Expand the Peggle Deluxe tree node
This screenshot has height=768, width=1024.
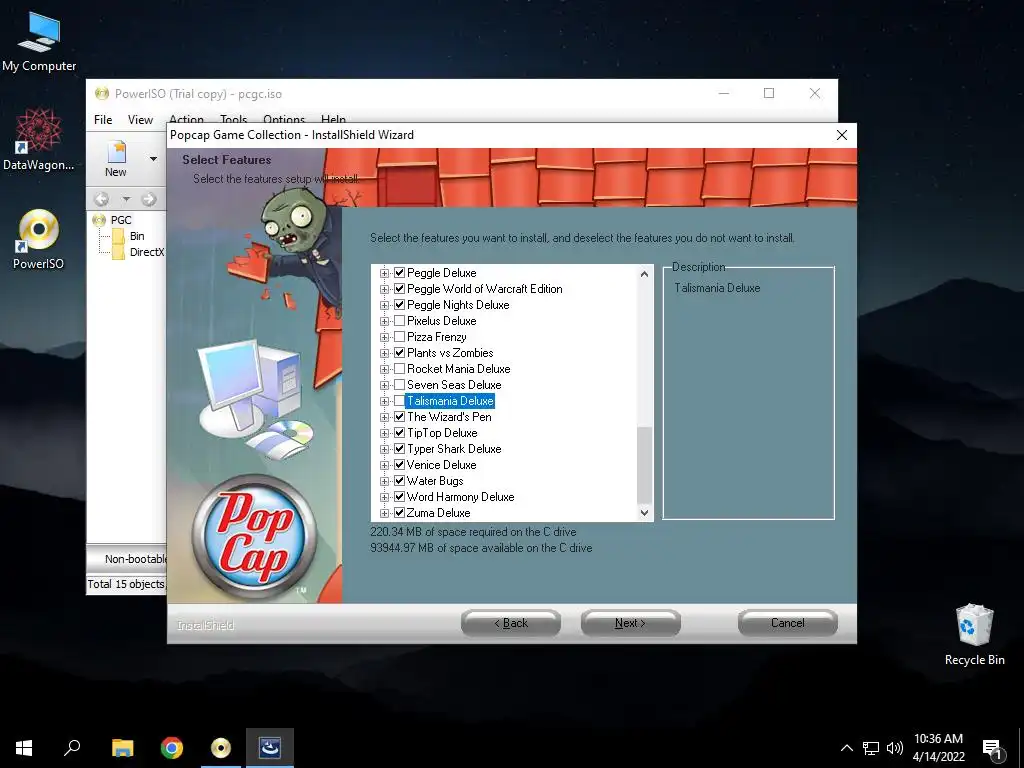click(385, 273)
